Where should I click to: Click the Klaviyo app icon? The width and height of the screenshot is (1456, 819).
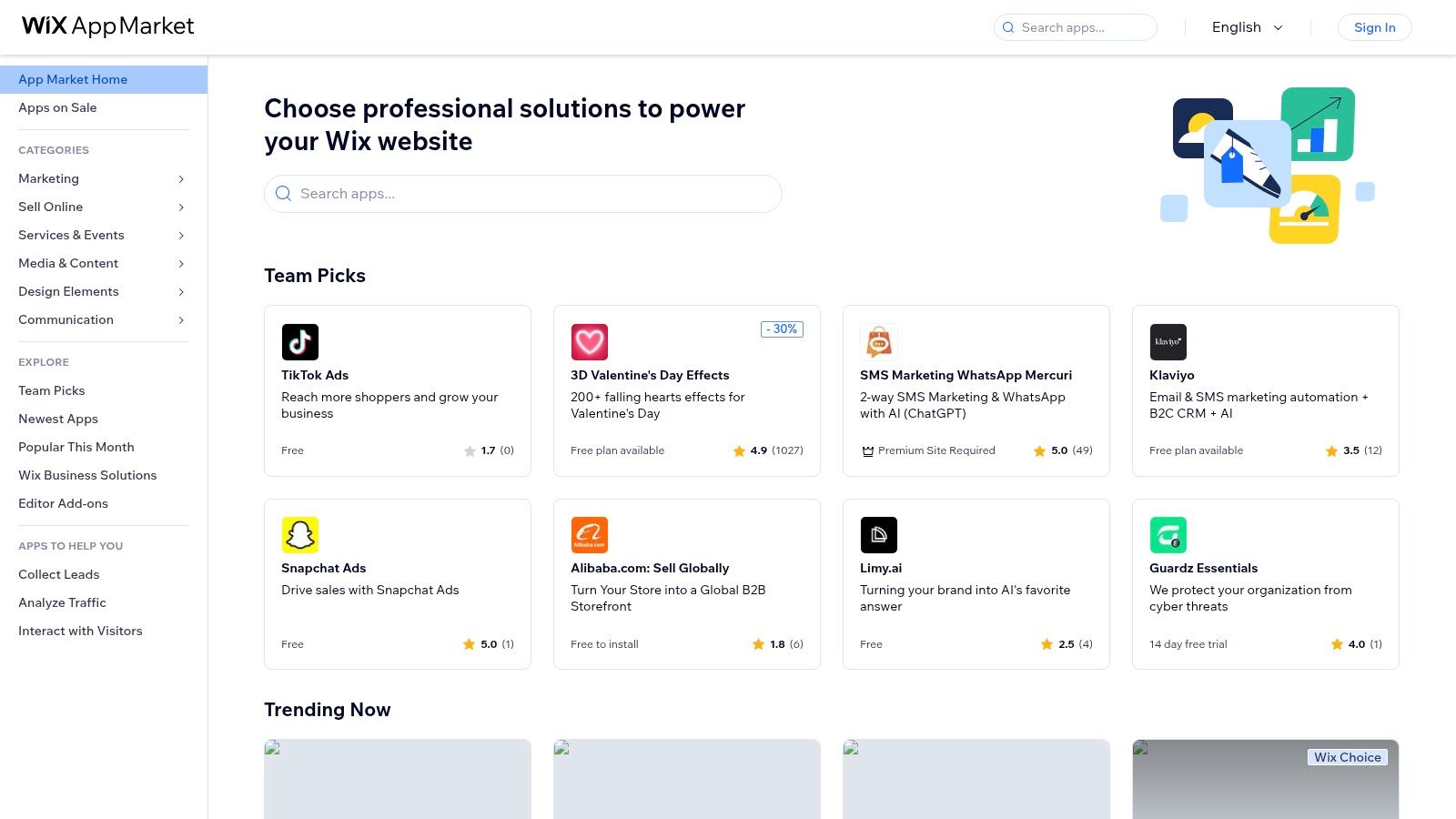(x=1168, y=342)
